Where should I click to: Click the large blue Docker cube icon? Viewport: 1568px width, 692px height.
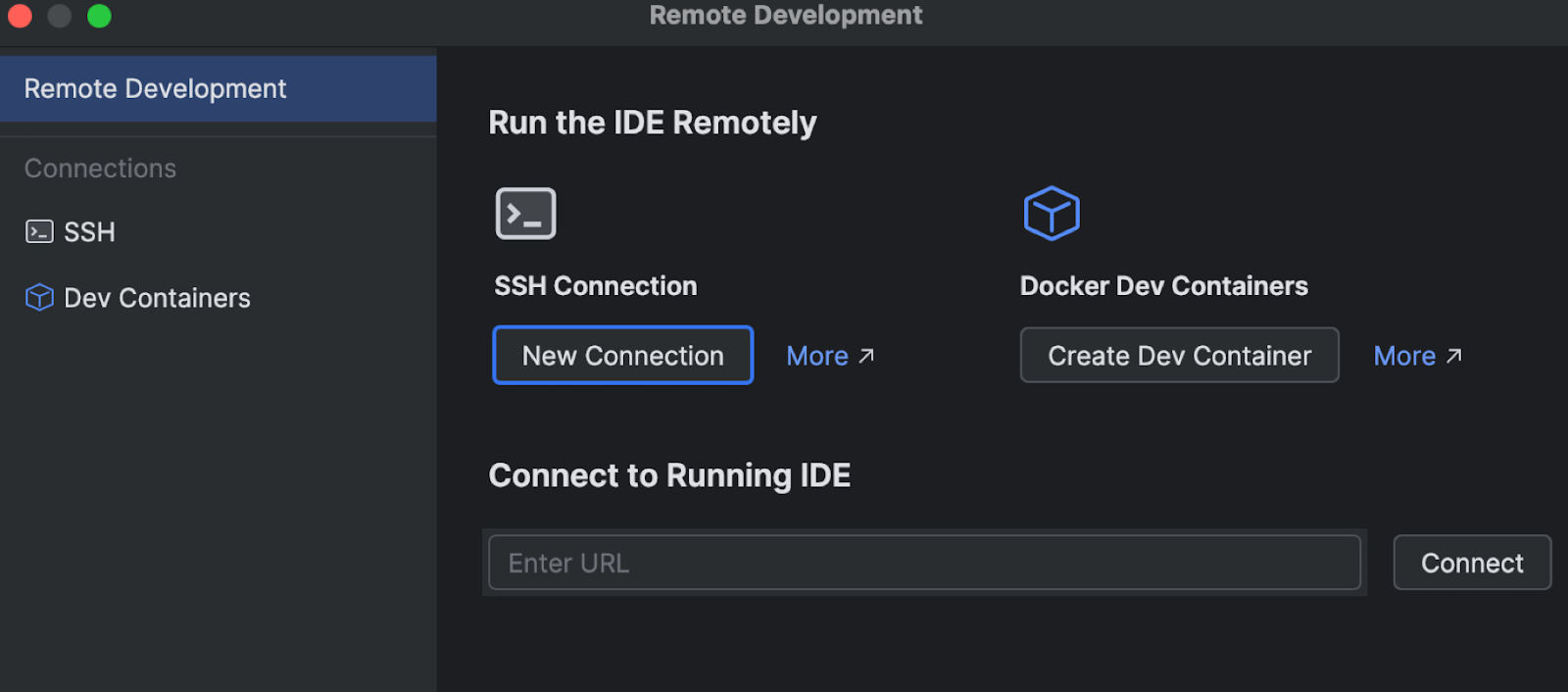coord(1052,214)
